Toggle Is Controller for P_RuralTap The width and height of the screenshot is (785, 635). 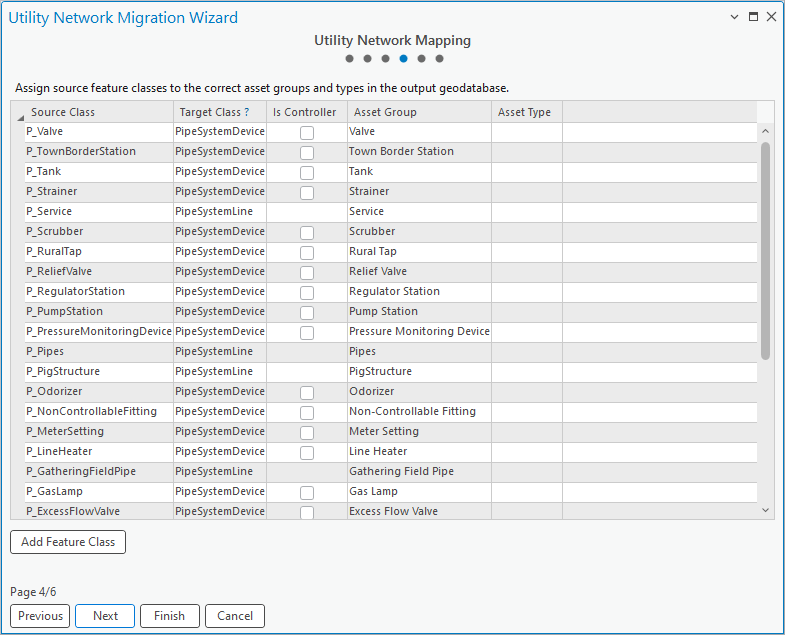coord(307,253)
